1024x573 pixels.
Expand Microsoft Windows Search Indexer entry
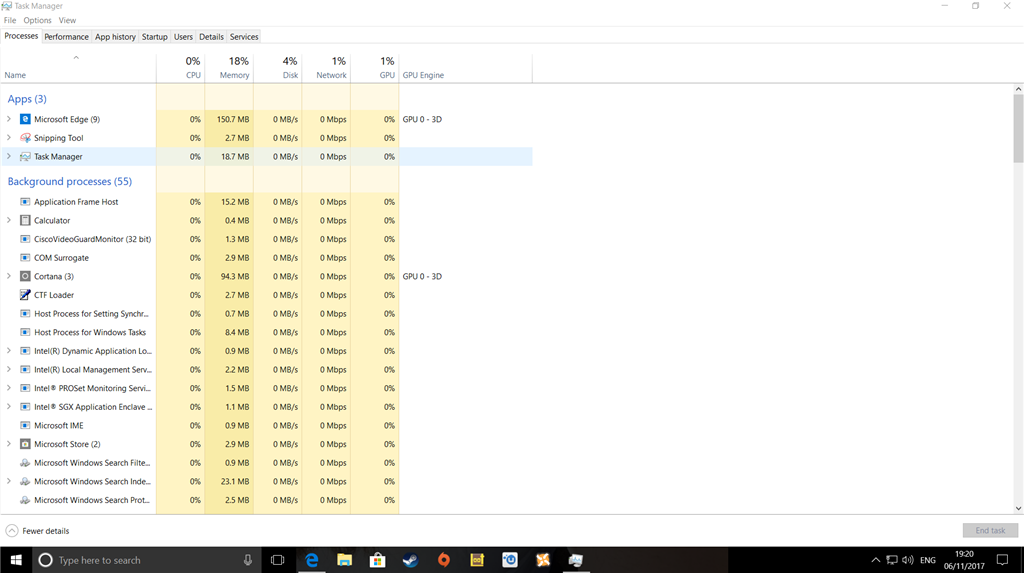(x=9, y=482)
